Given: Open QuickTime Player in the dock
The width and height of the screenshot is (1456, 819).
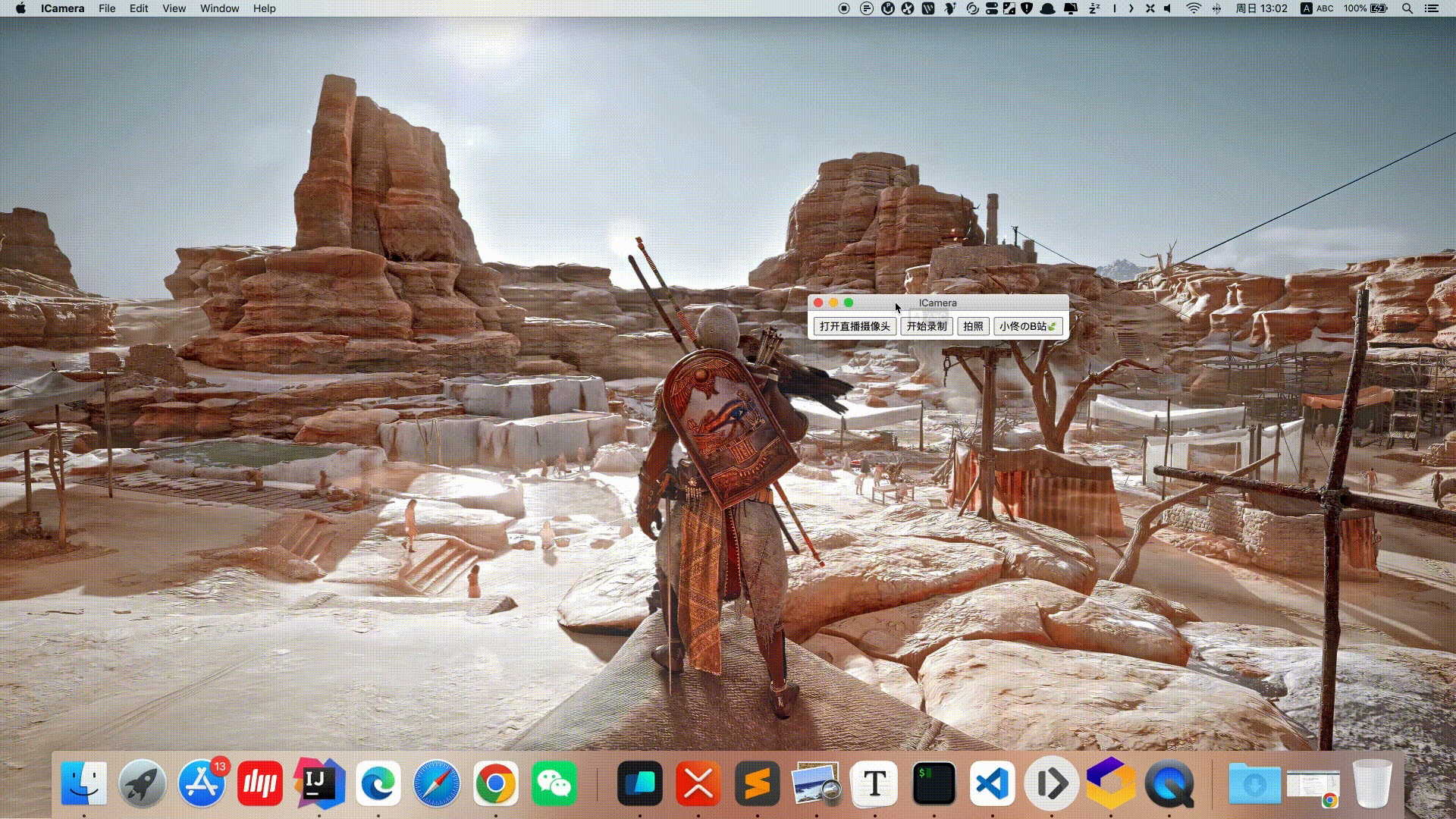Looking at the screenshot, I should pos(1169,783).
